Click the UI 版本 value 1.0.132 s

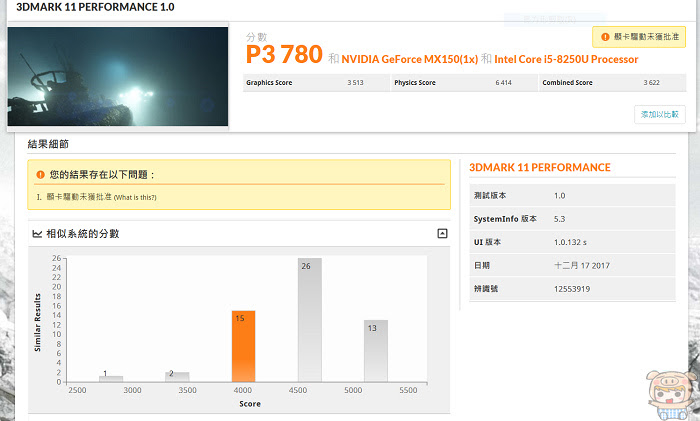pyautogui.click(x=570, y=242)
